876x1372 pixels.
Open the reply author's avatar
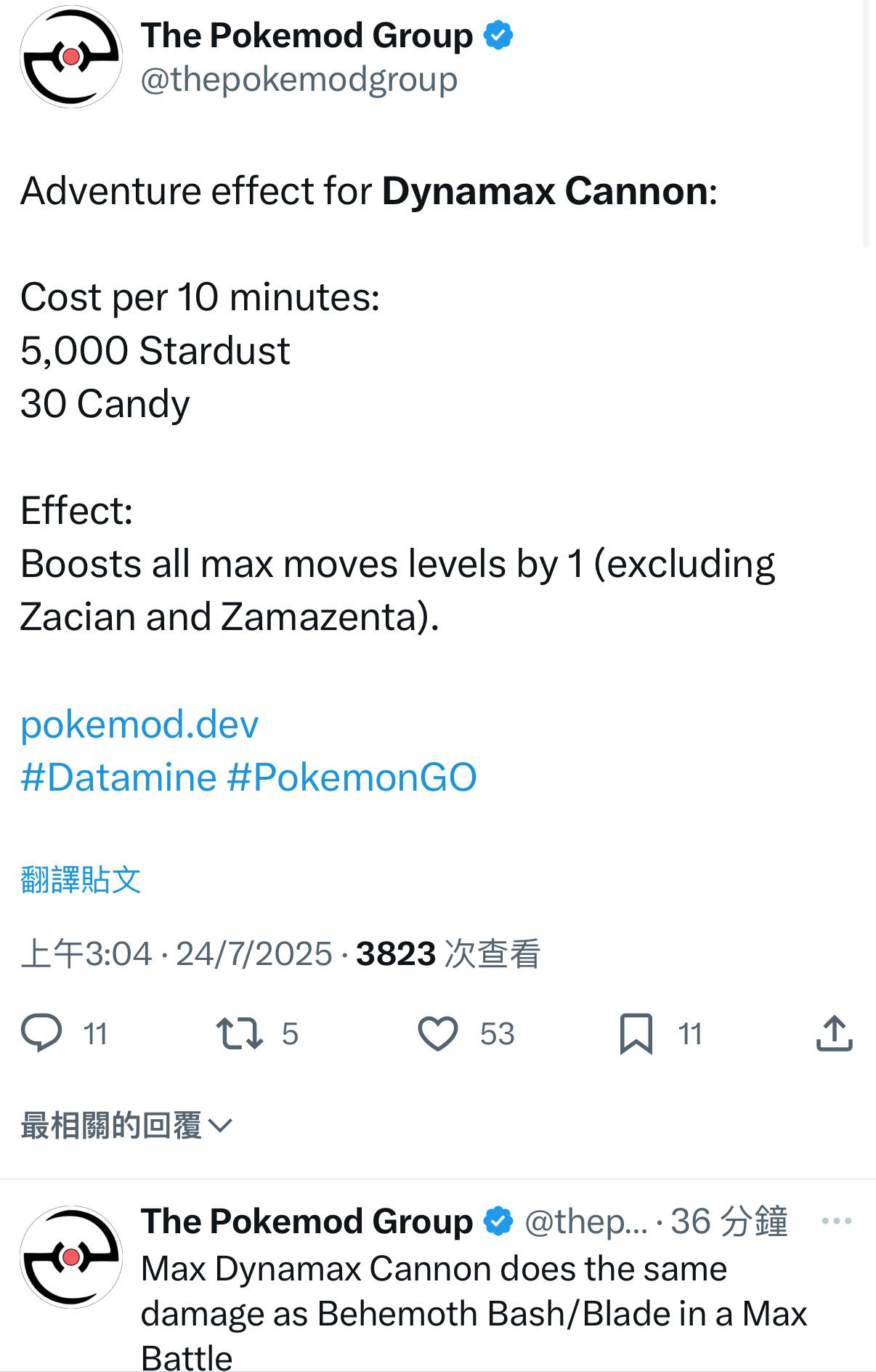click(70, 1257)
